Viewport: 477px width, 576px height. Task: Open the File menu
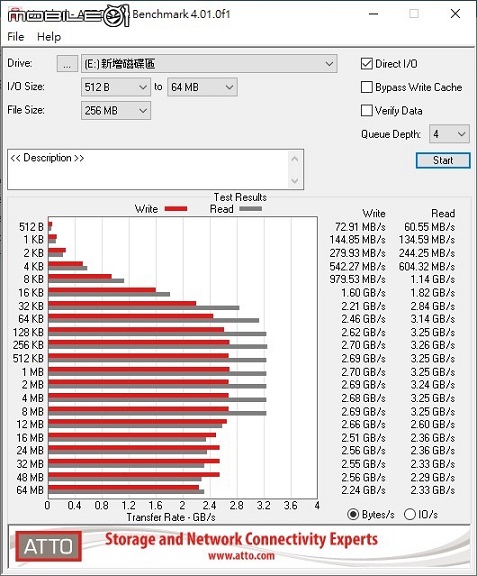point(15,37)
